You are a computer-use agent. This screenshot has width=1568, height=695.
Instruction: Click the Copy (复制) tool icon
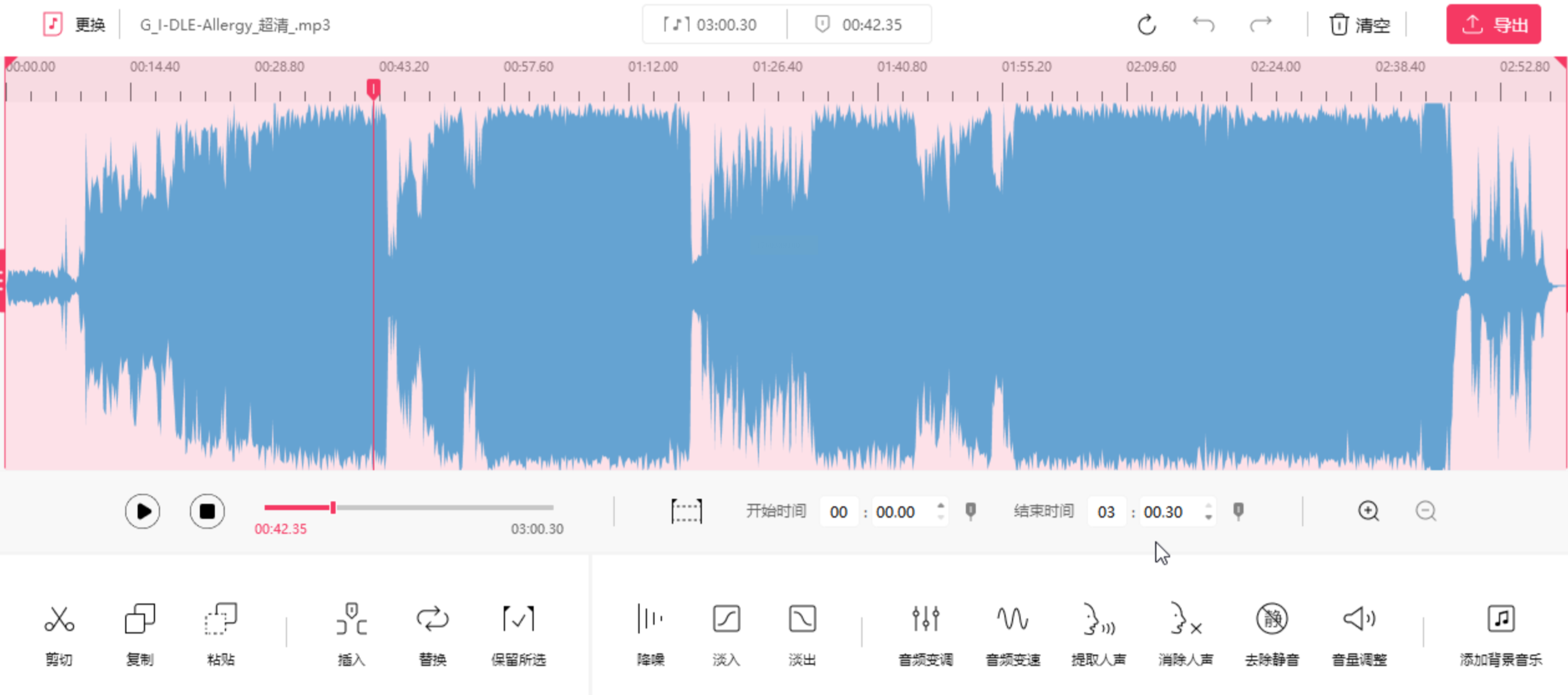(x=140, y=620)
